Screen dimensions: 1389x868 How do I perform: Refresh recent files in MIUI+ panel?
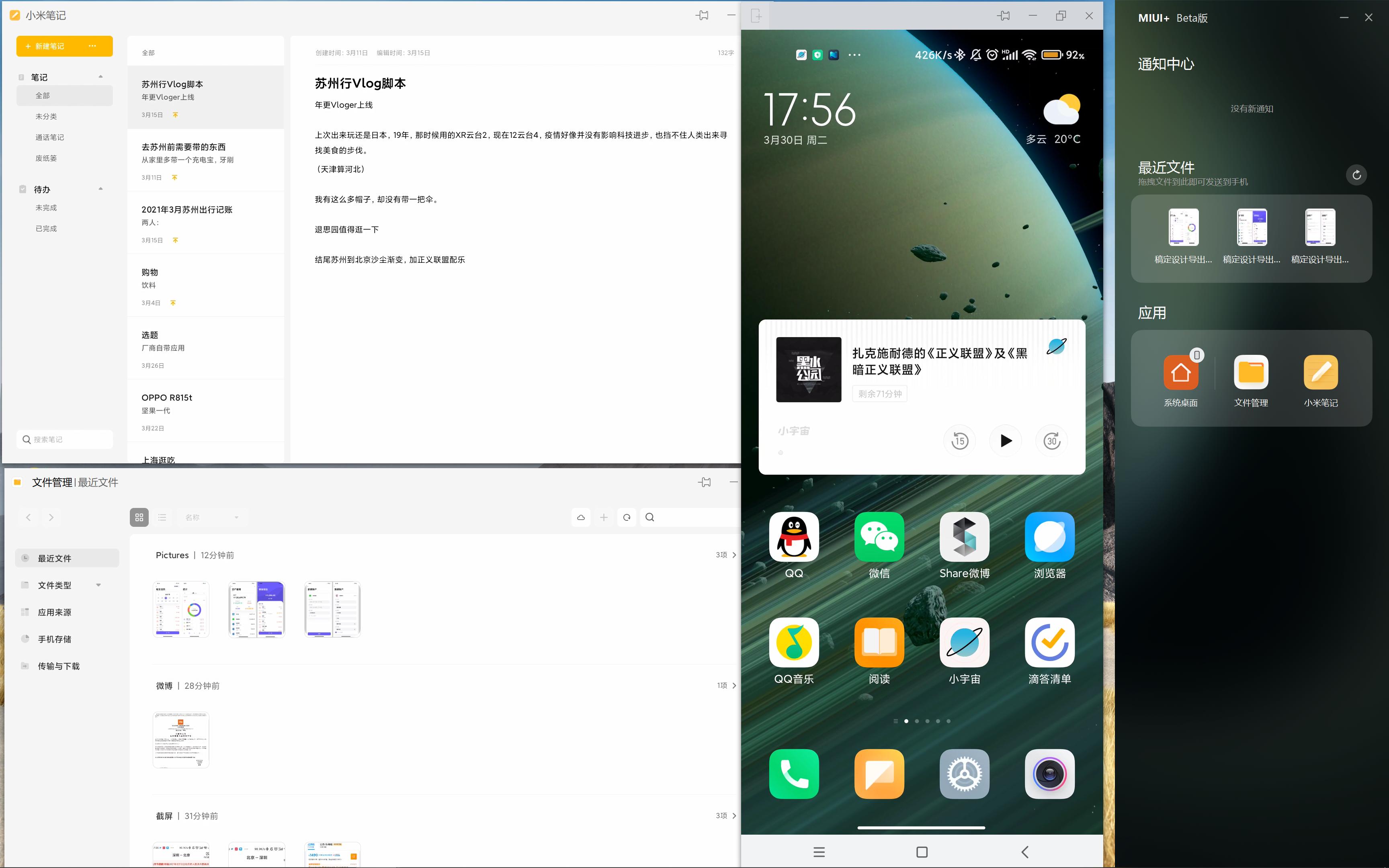1356,174
